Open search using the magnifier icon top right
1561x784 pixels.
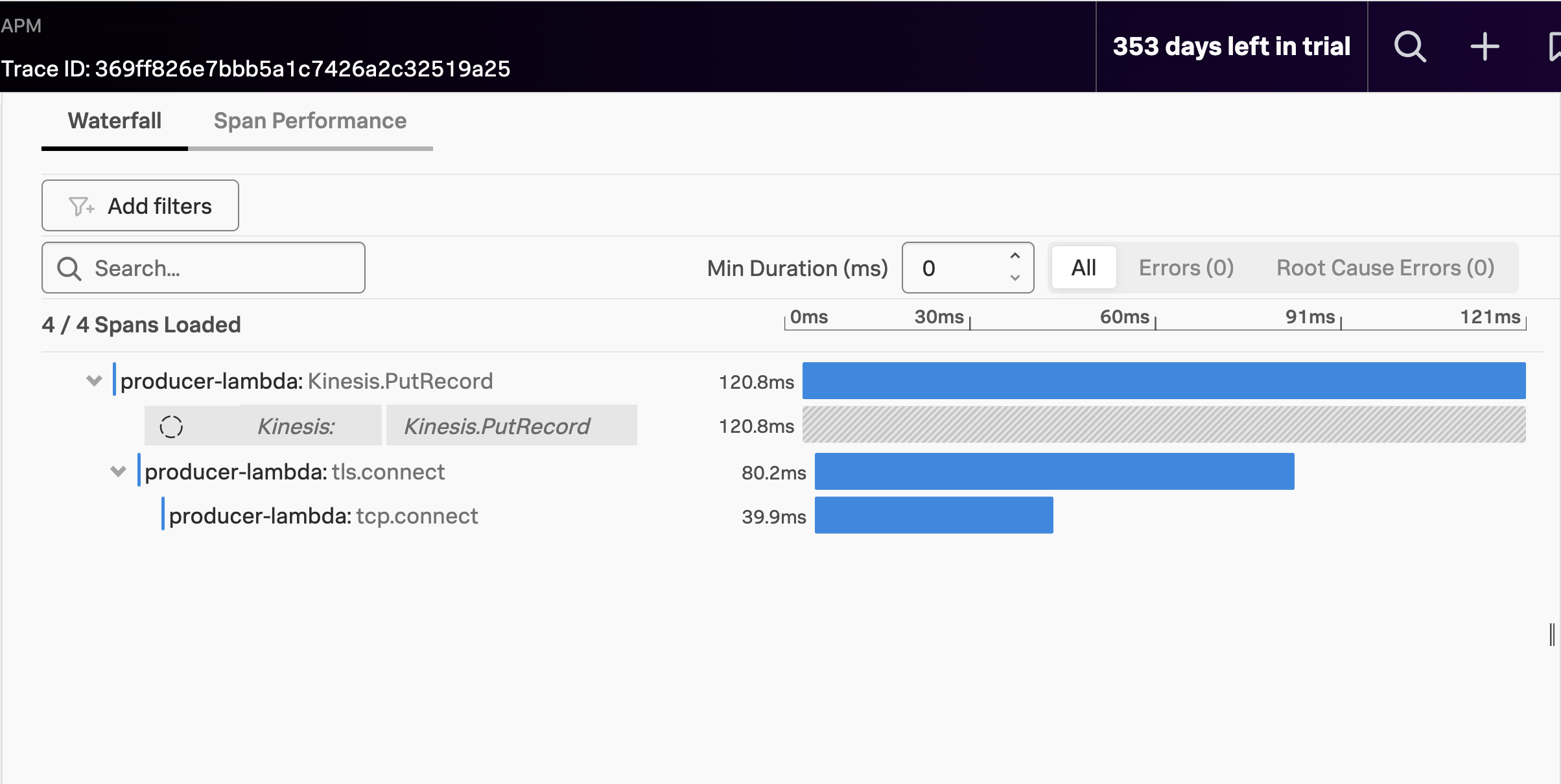(x=1409, y=46)
